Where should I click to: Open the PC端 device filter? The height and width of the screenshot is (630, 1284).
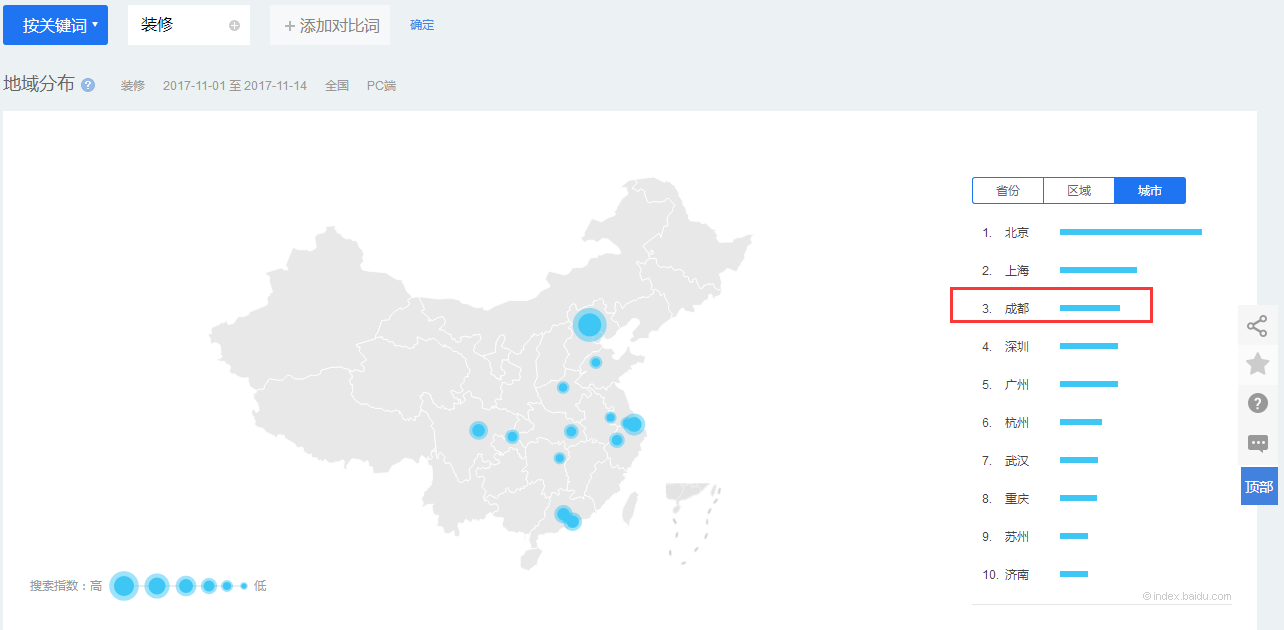coord(381,86)
